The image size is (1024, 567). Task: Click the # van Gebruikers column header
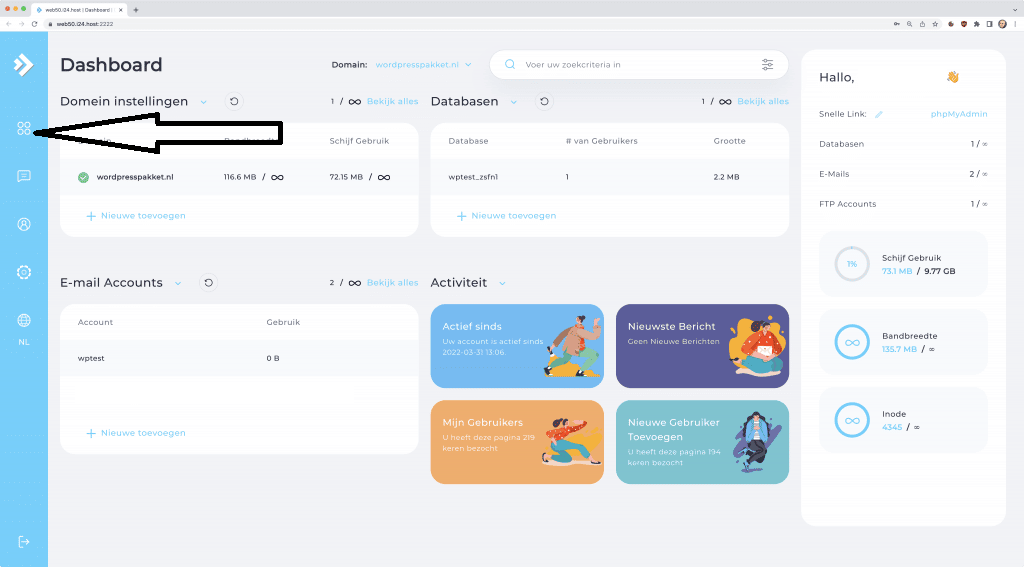[x=601, y=140]
